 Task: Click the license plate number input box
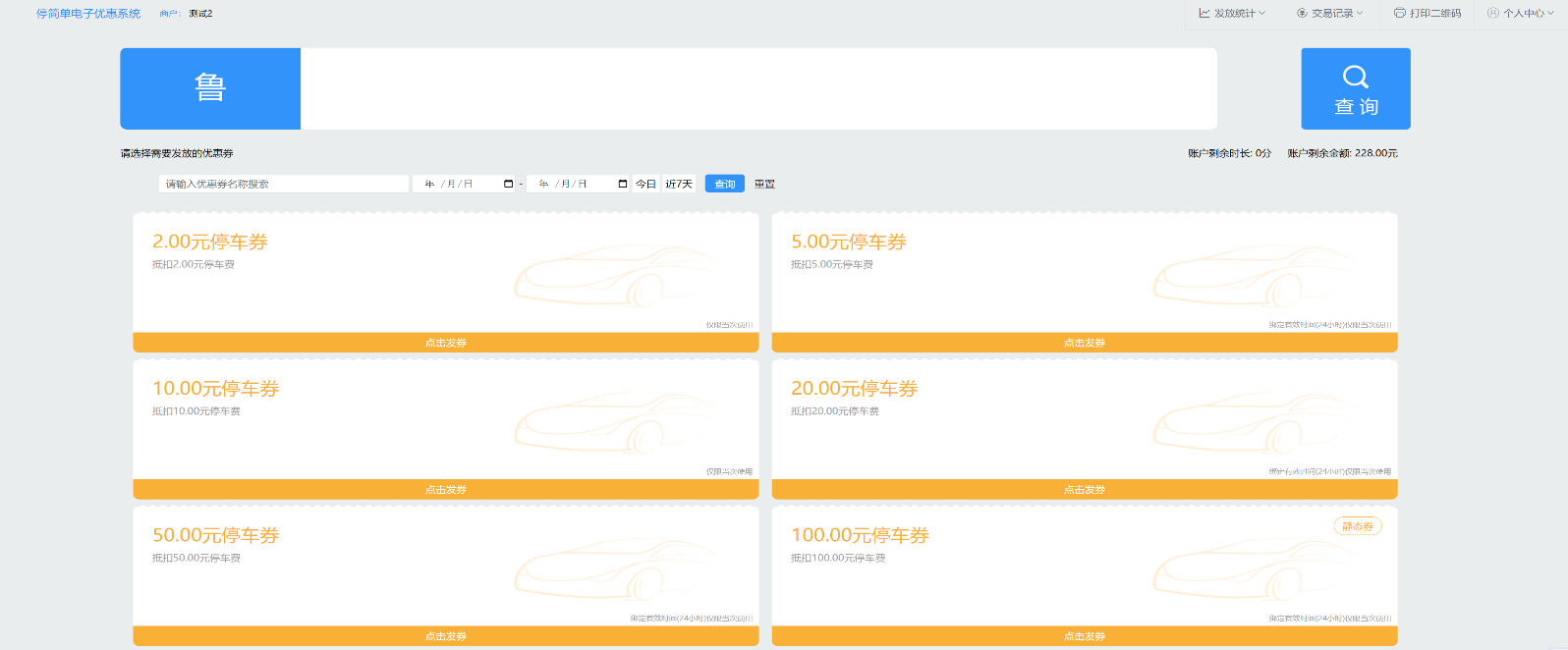[x=758, y=88]
